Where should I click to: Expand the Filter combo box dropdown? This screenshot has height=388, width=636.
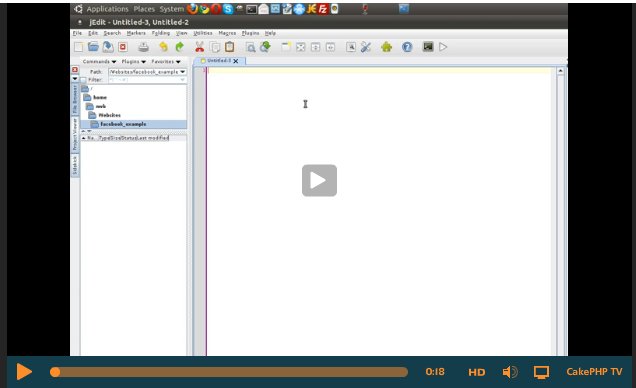point(183,80)
